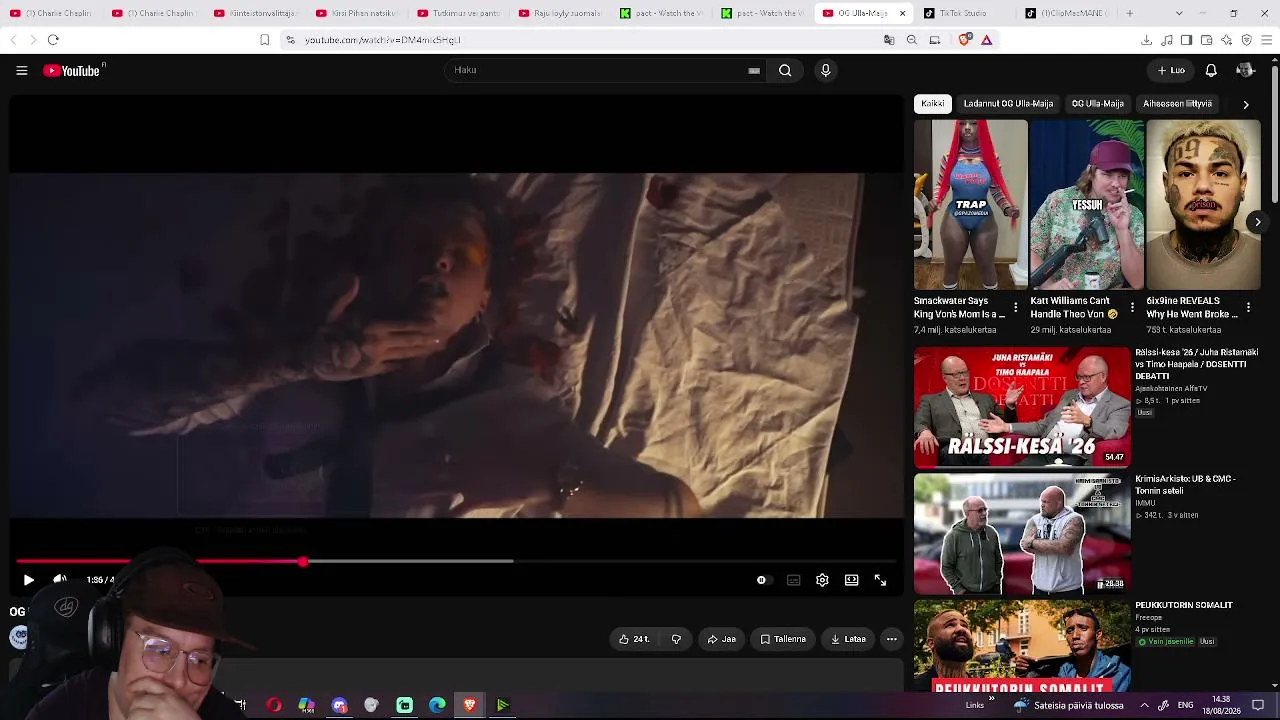Switch player to theater mode
The image size is (1280, 720).
pos(851,580)
